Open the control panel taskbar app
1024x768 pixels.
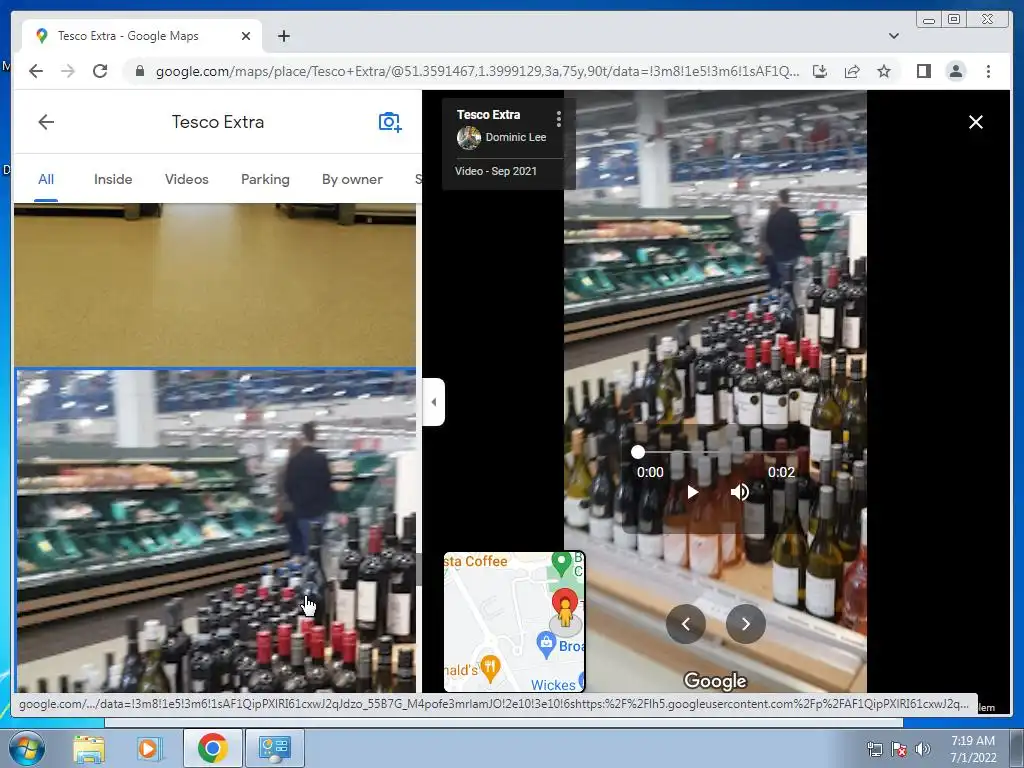pyautogui.click(x=274, y=748)
